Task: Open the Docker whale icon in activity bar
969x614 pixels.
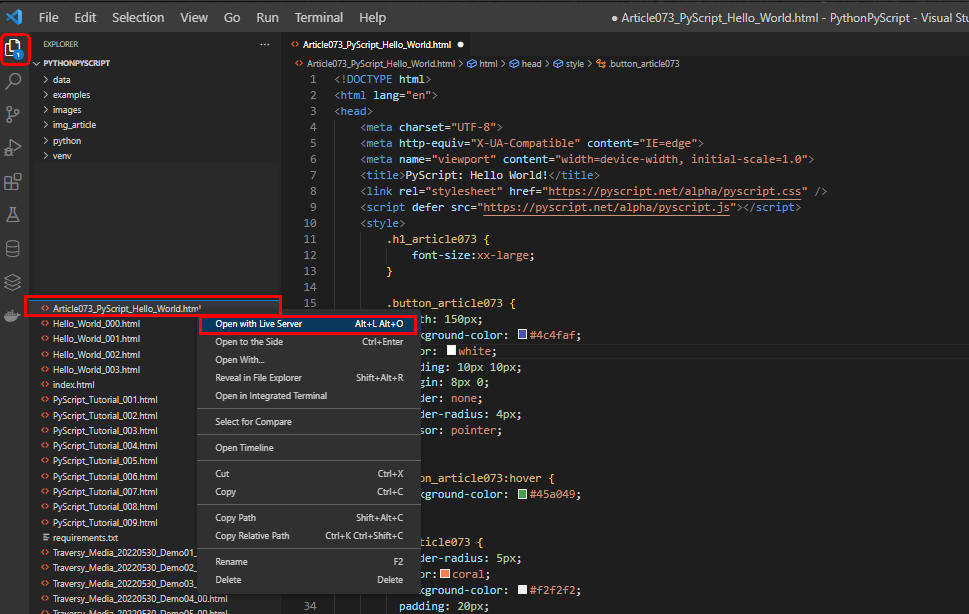Action: click(x=13, y=316)
